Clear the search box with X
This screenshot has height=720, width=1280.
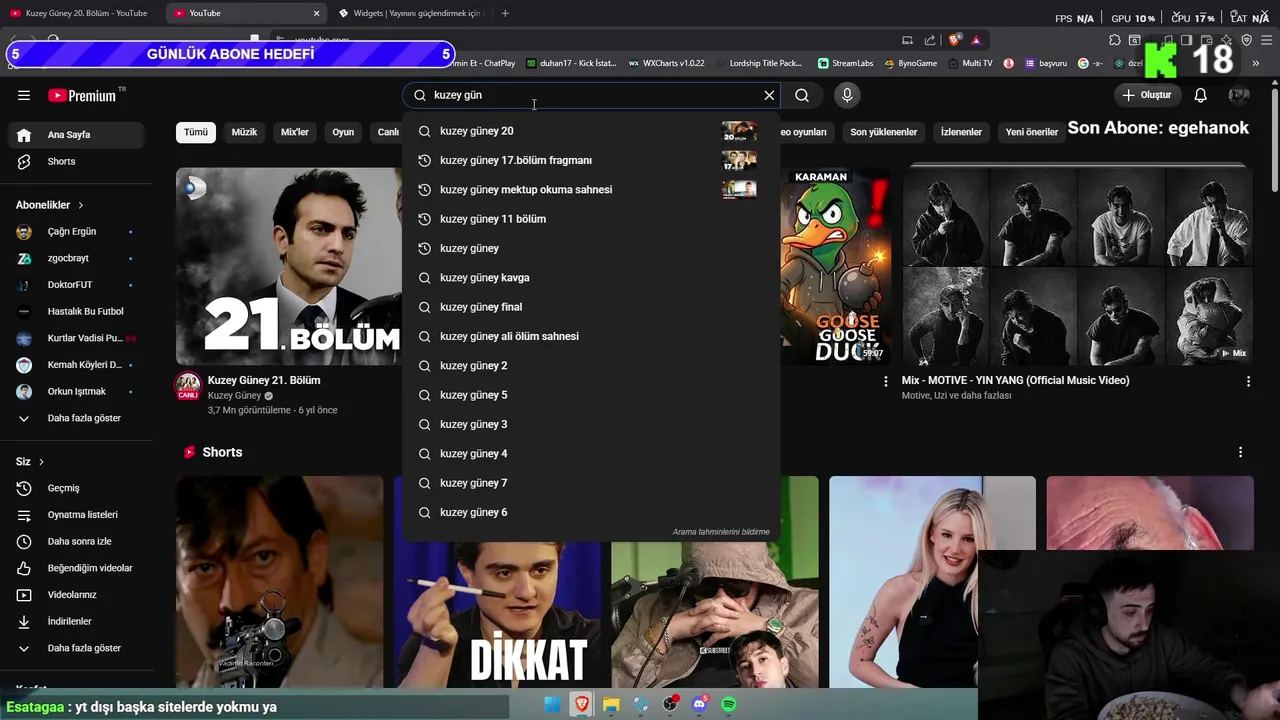click(x=769, y=95)
